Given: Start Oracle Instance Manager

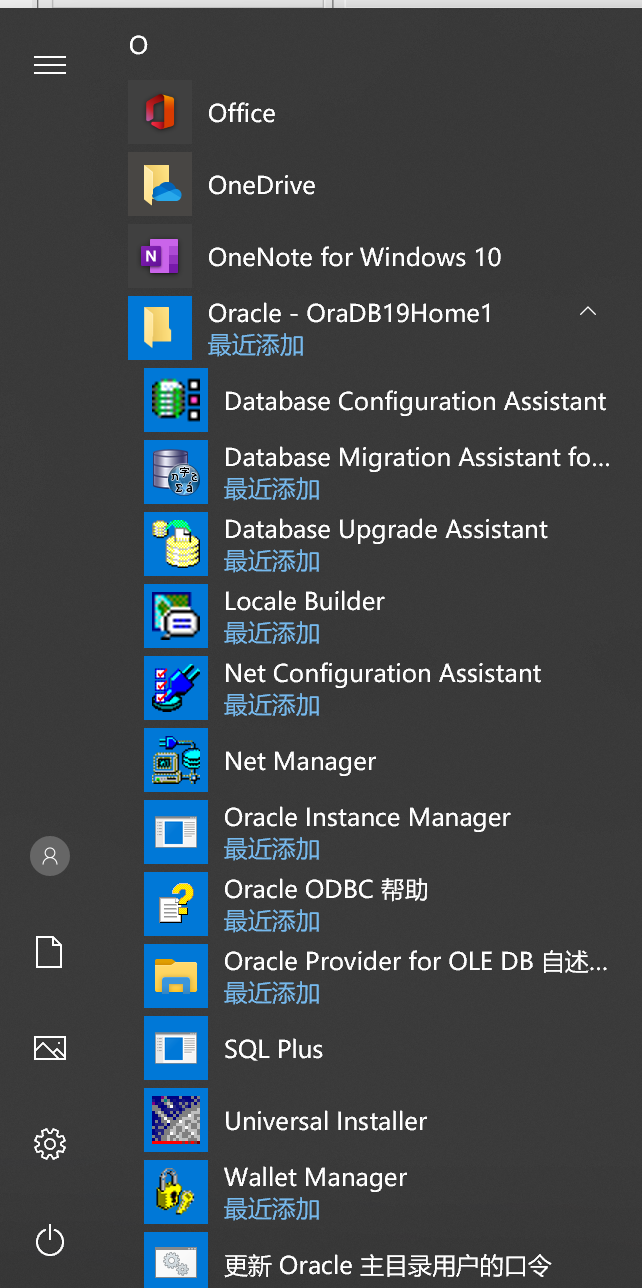Looking at the screenshot, I should 367,817.
